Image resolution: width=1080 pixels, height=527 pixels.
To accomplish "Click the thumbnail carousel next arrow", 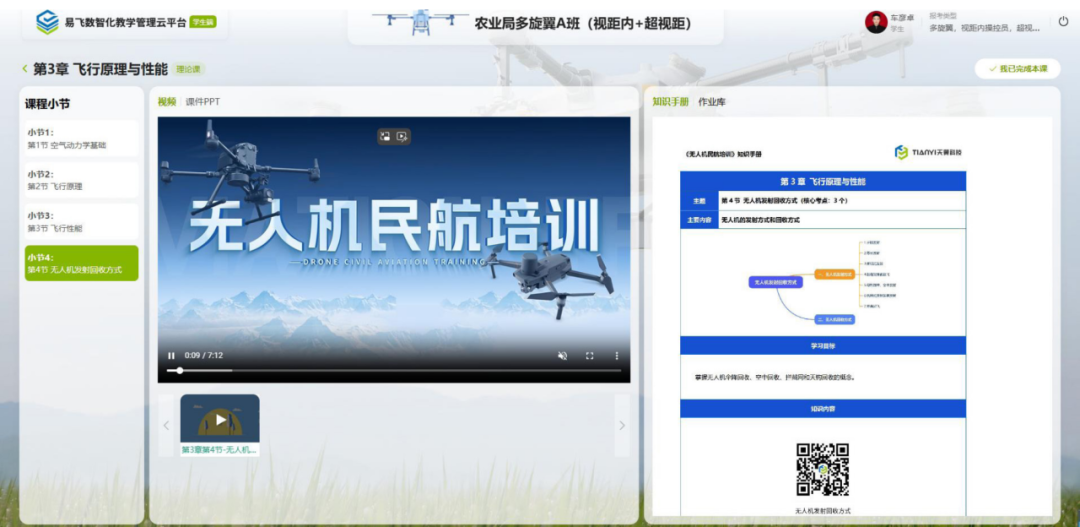I will (x=622, y=425).
